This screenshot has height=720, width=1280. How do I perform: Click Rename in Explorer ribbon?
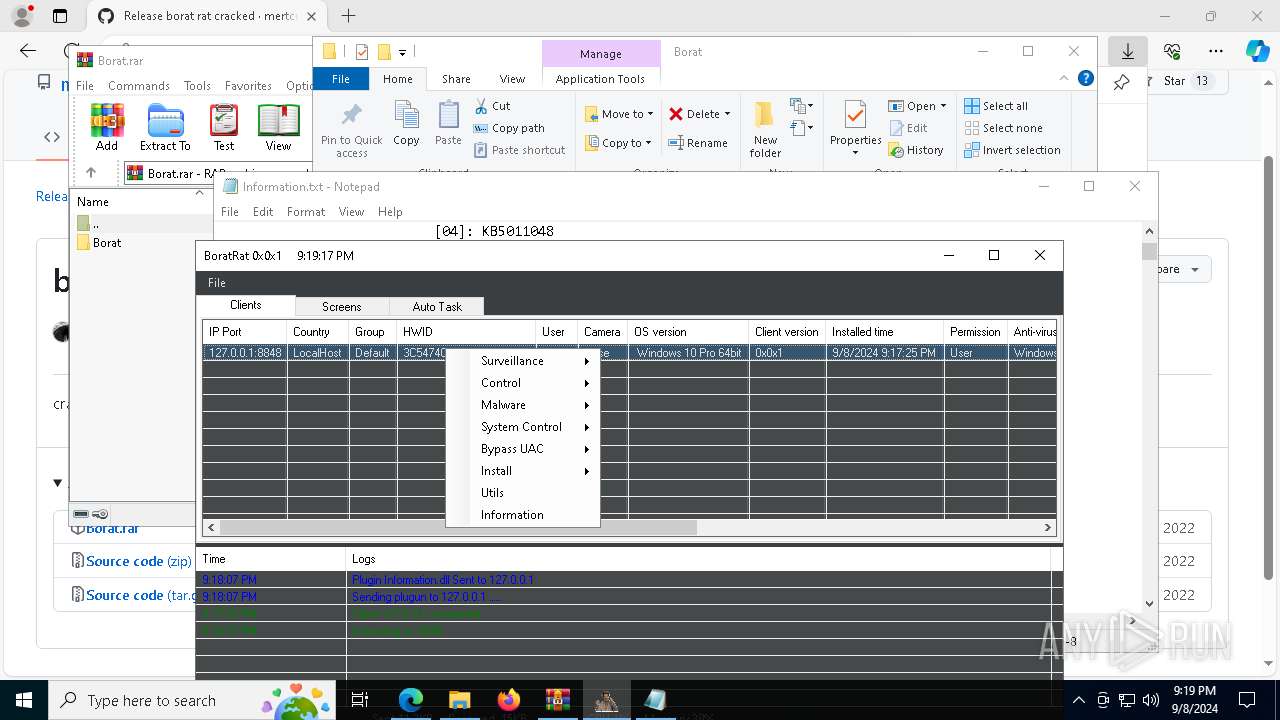pos(698,143)
